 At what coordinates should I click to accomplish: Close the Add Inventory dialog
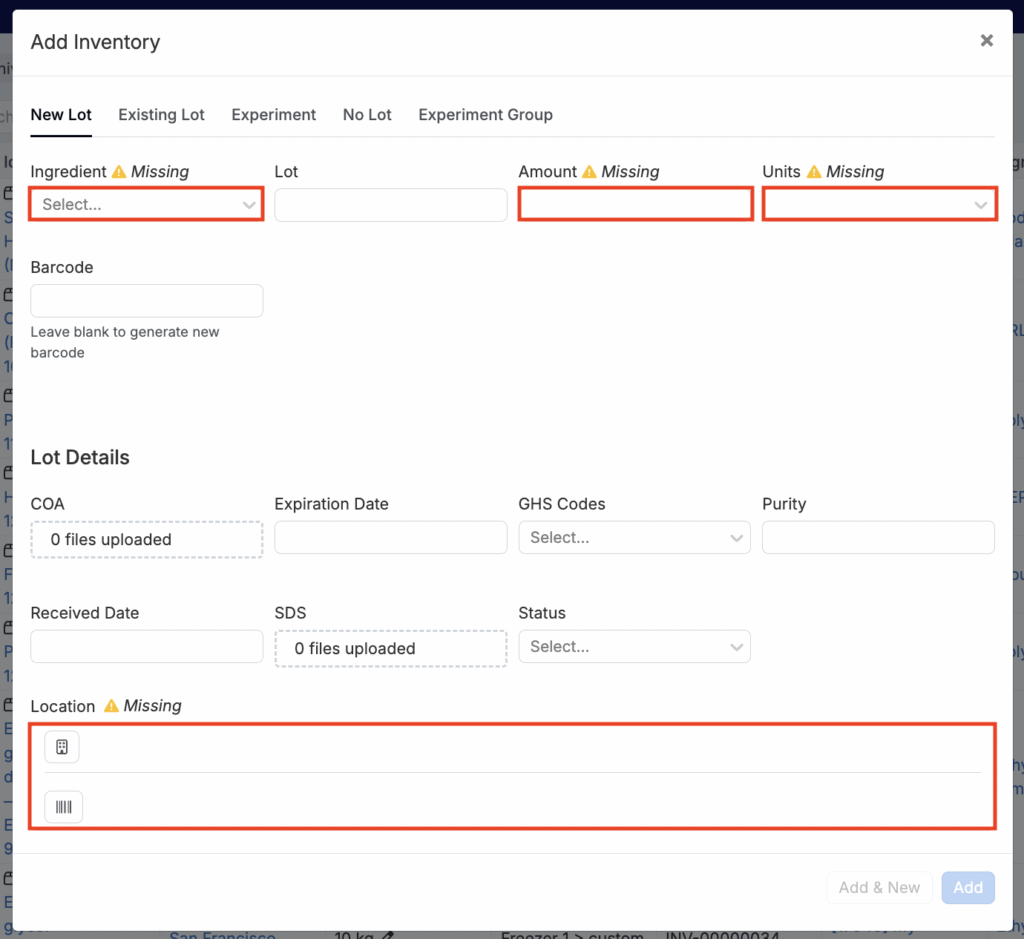[x=986, y=41]
